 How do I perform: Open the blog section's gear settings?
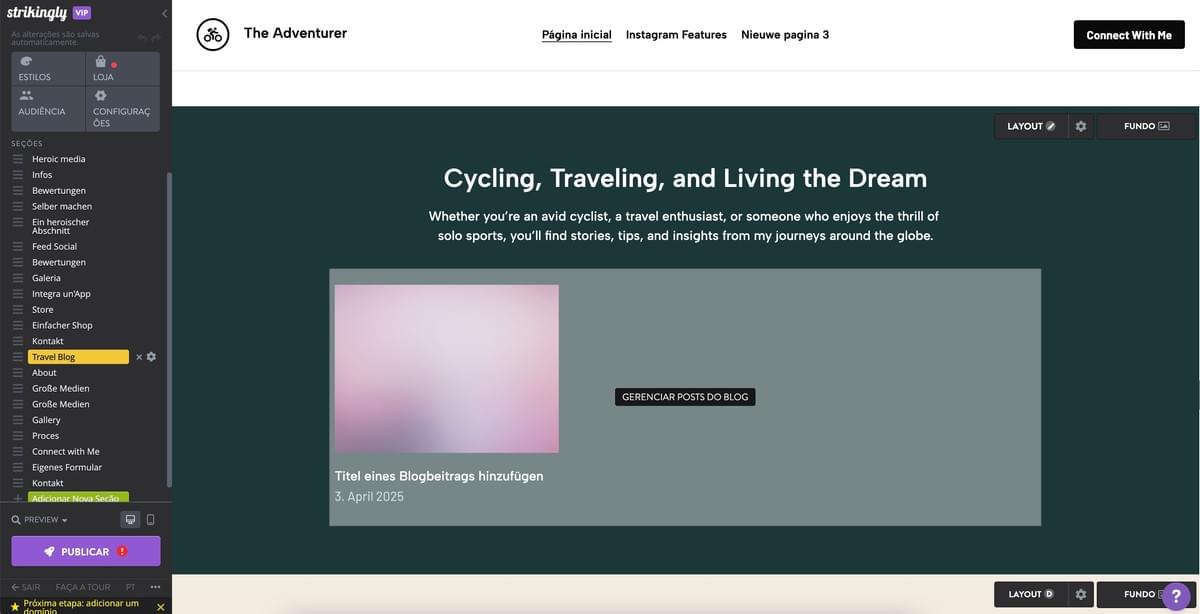[1081, 126]
